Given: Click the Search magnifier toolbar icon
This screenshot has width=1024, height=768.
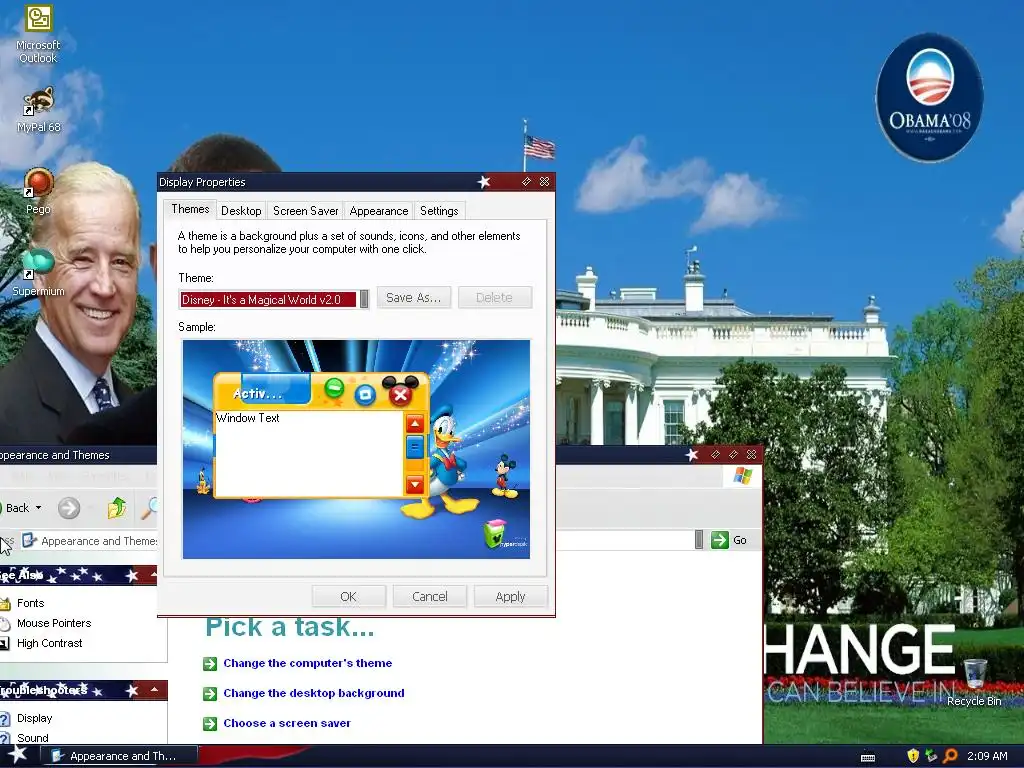Looking at the screenshot, I should tap(150, 507).
